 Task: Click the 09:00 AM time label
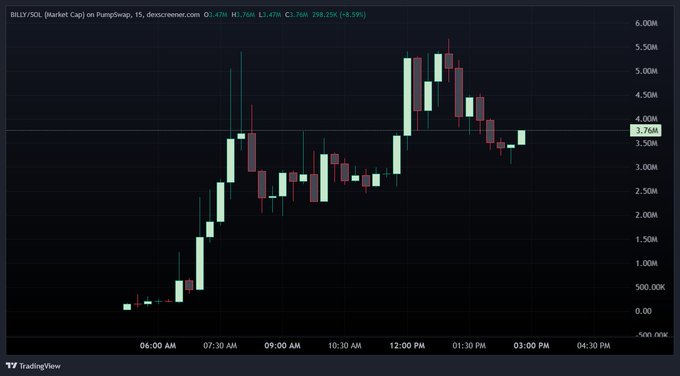click(x=282, y=346)
